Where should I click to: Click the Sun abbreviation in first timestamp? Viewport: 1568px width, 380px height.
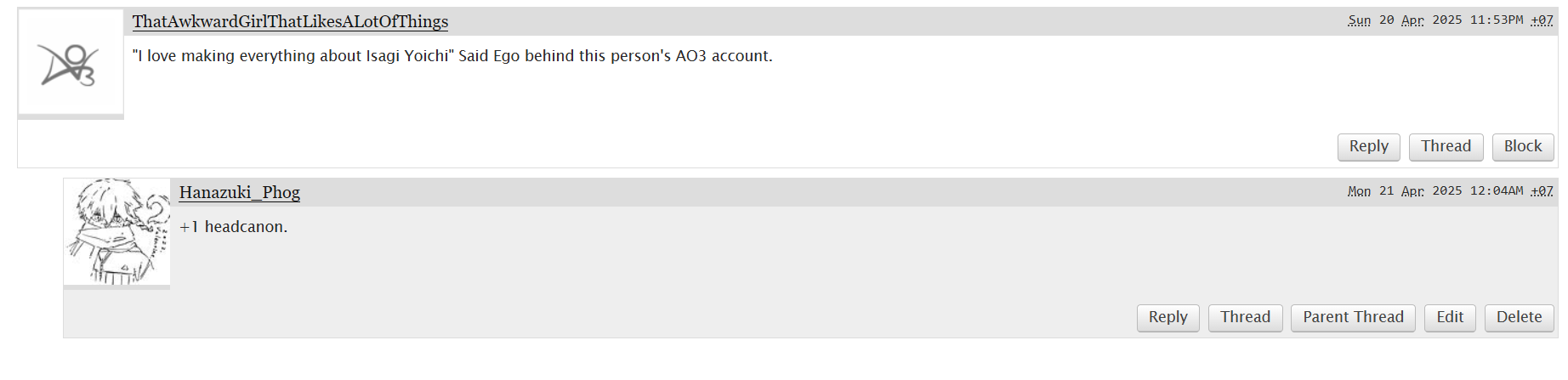[1359, 20]
